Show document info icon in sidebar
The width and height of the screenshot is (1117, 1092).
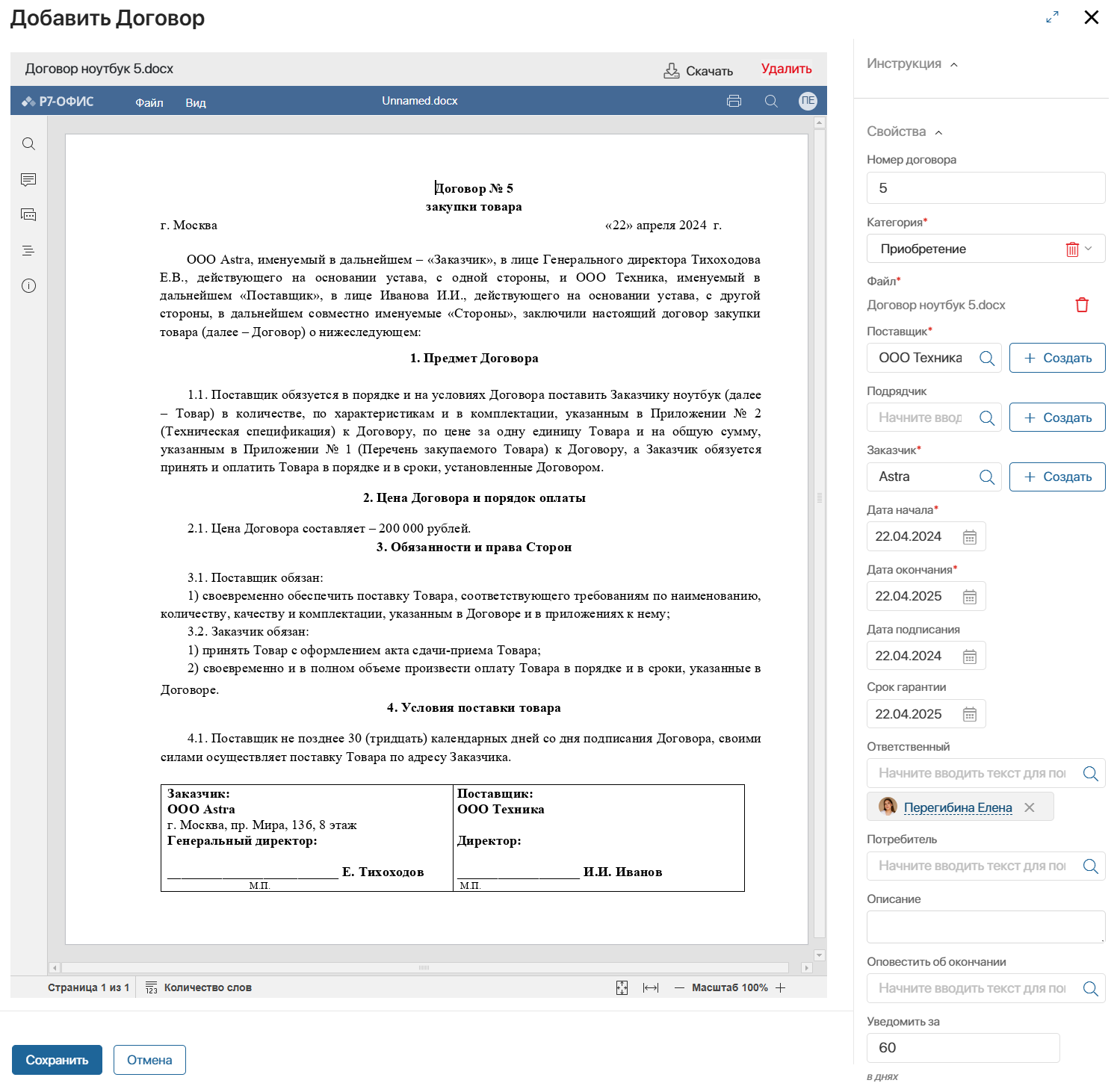pos(28,285)
